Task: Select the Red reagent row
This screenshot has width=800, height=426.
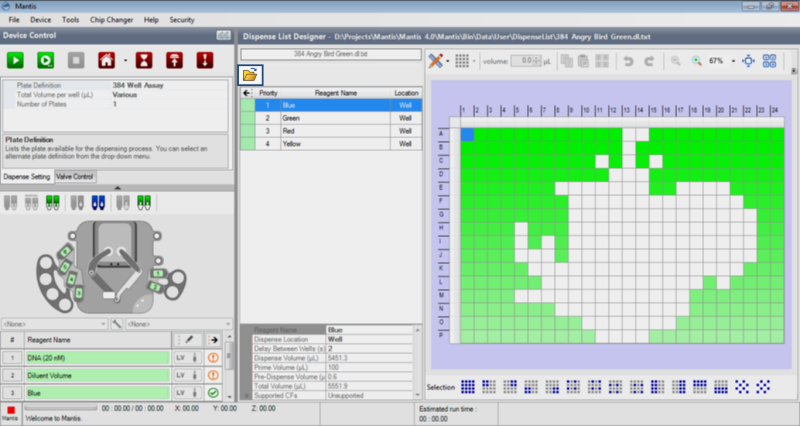Action: coord(331,131)
